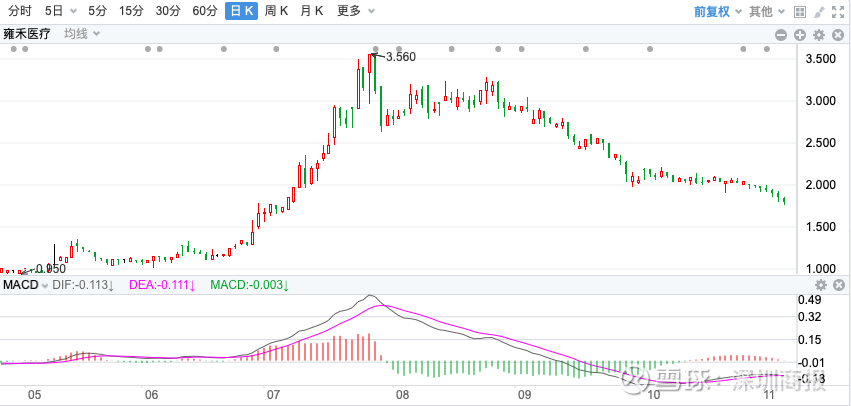Viewport: 851px width, 406px height.
Task: Expand the 前复权 adjustment dropdown
Action: point(717,12)
